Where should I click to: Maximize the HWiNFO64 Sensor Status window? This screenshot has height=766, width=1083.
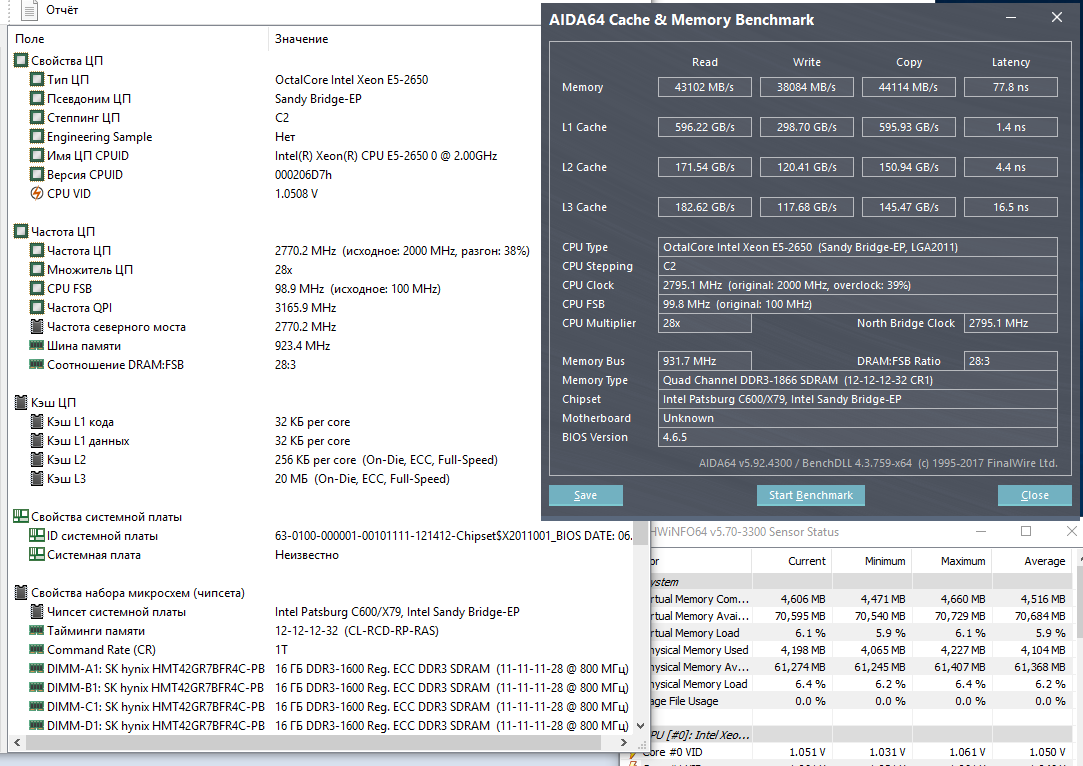coord(1026,531)
